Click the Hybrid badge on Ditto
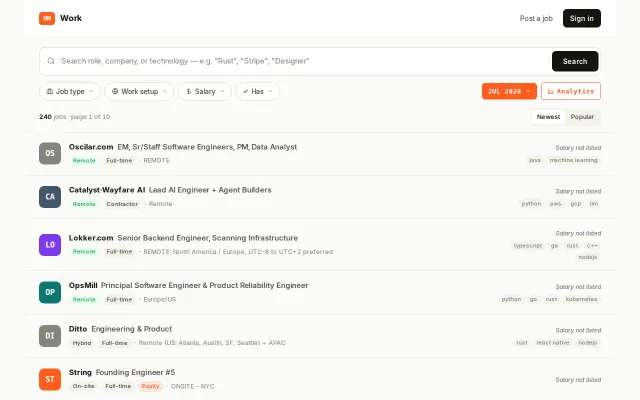The image size is (640, 400). point(82,343)
